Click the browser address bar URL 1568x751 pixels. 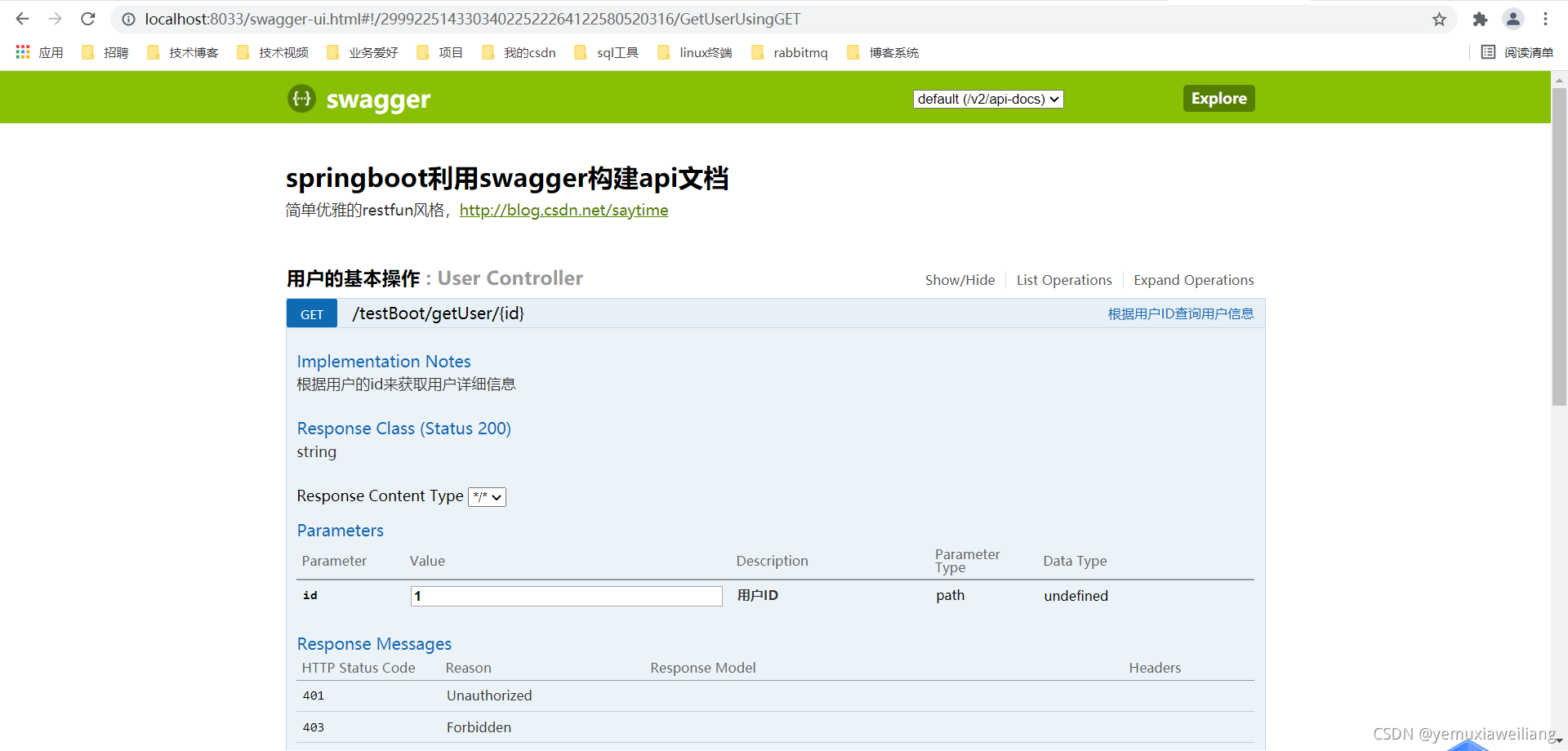pyautogui.click(x=472, y=19)
